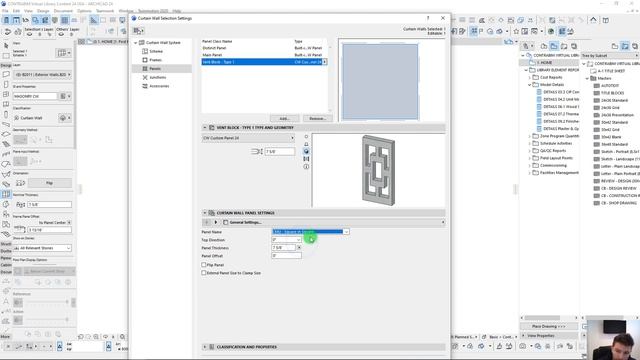
Task: Open the General Settings page list
Action: [x=333, y=222]
